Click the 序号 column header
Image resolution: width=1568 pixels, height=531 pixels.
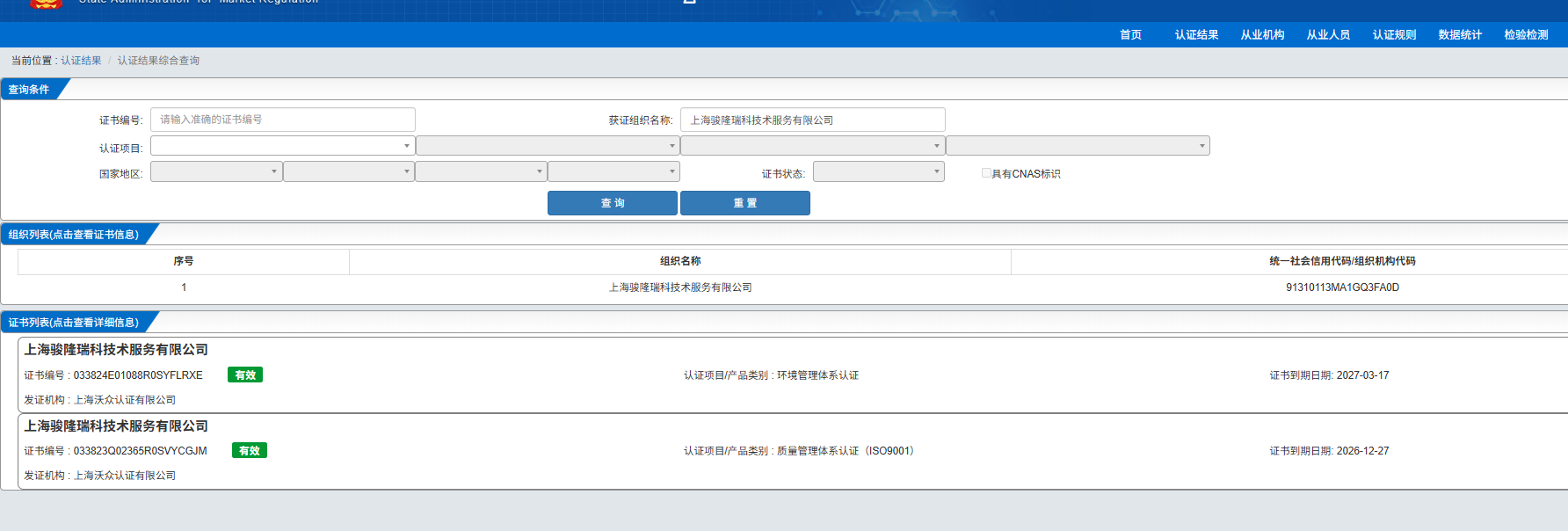(x=184, y=261)
